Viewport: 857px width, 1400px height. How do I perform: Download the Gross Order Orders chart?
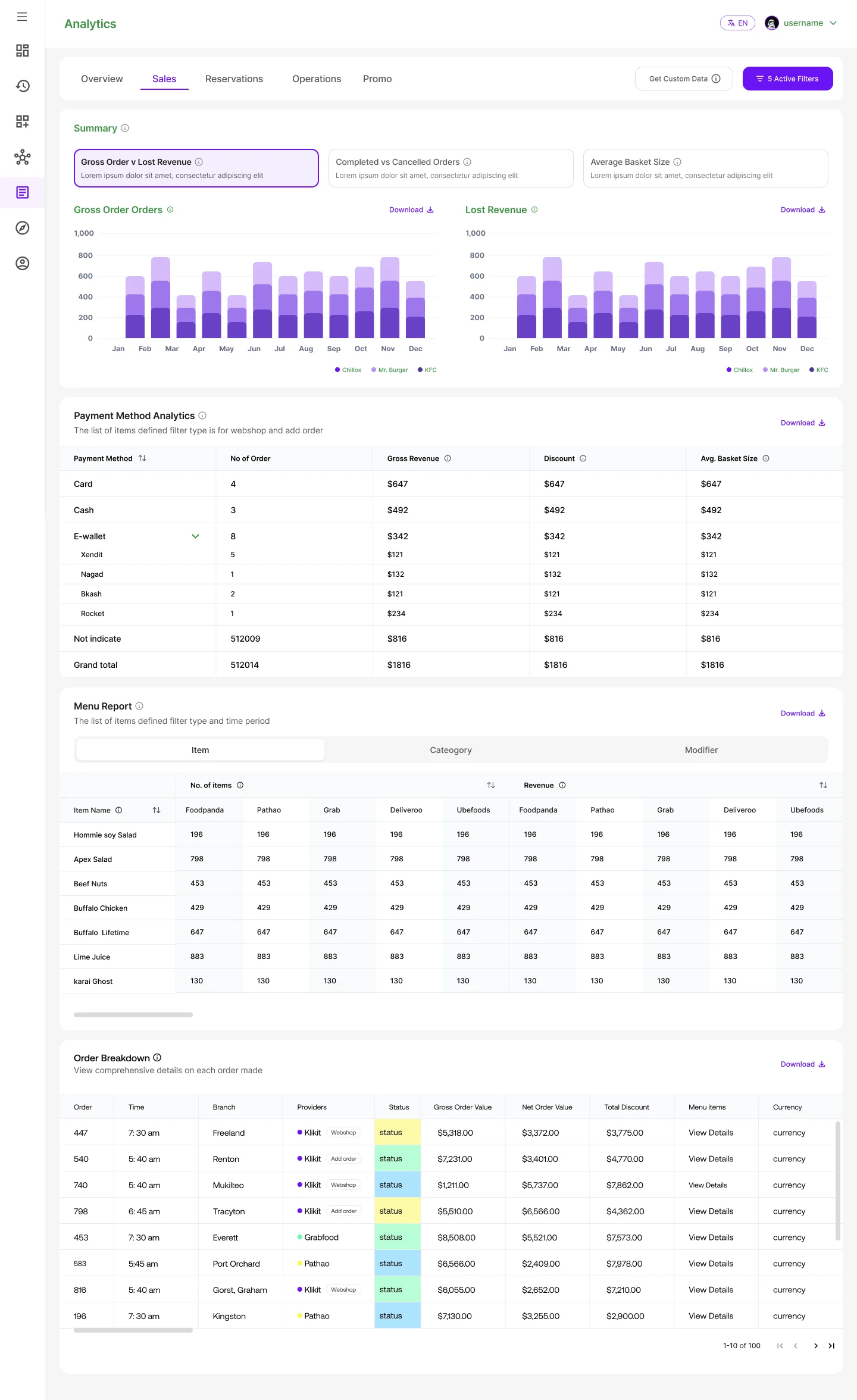pyautogui.click(x=411, y=210)
